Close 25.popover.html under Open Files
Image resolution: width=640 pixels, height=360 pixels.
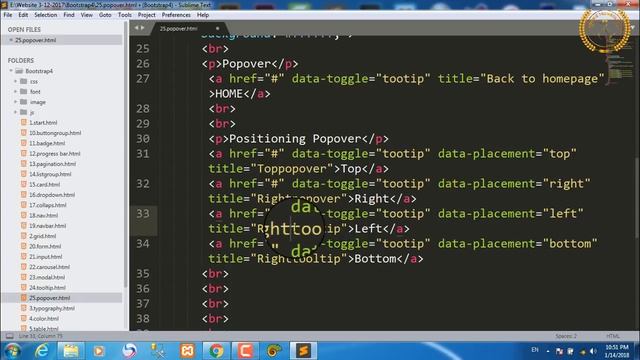click(11, 40)
